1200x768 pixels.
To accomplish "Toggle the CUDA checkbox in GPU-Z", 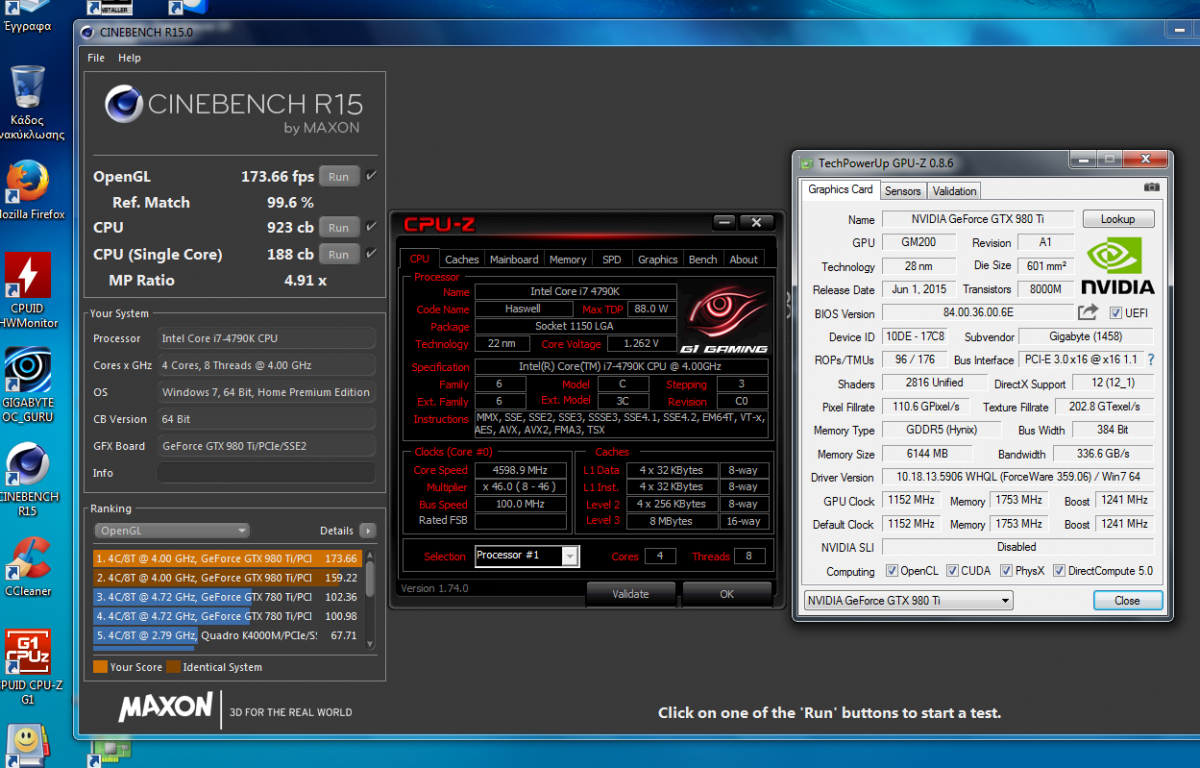I will coord(951,571).
